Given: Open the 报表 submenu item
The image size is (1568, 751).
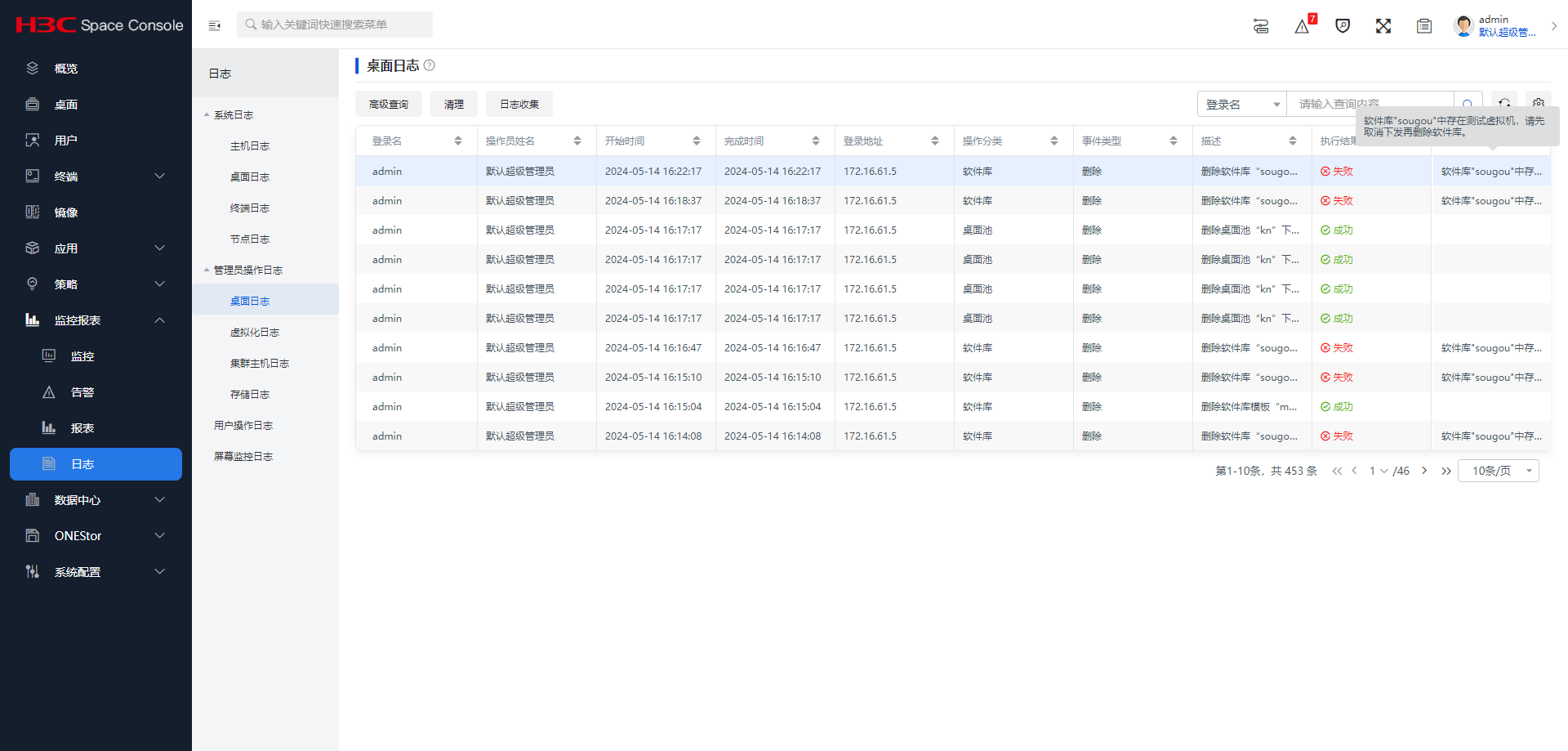Looking at the screenshot, I should [x=96, y=428].
